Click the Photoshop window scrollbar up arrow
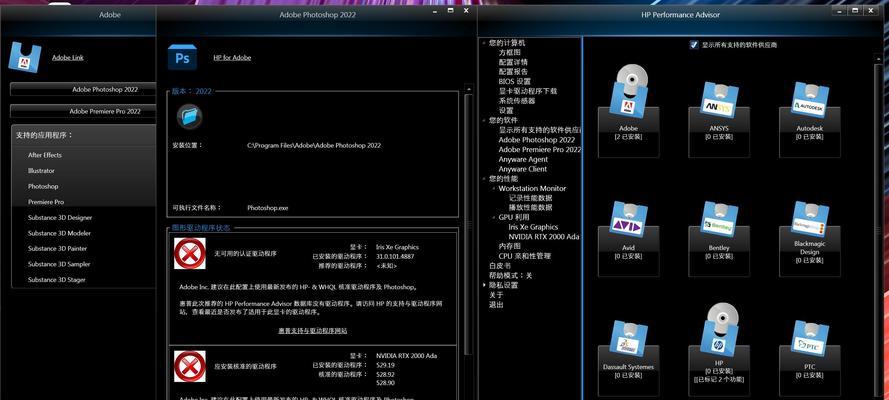The image size is (889, 400). [468, 88]
